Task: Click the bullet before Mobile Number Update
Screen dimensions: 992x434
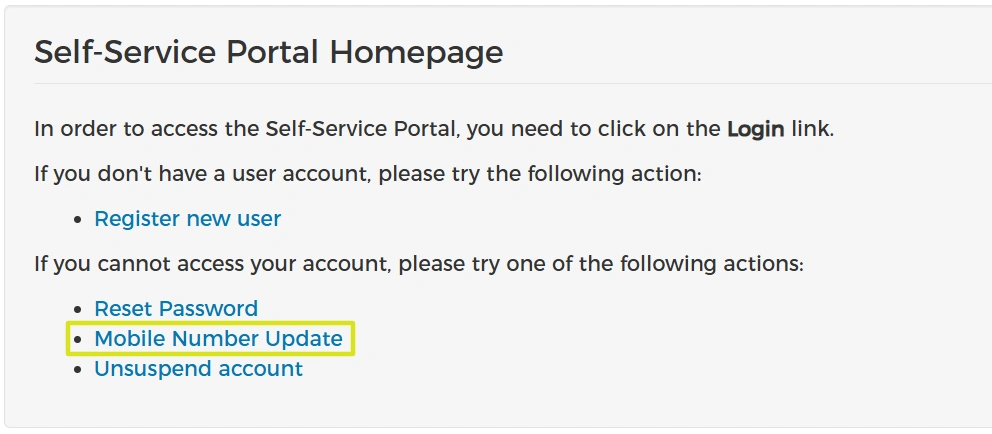Action: click(80, 340)
